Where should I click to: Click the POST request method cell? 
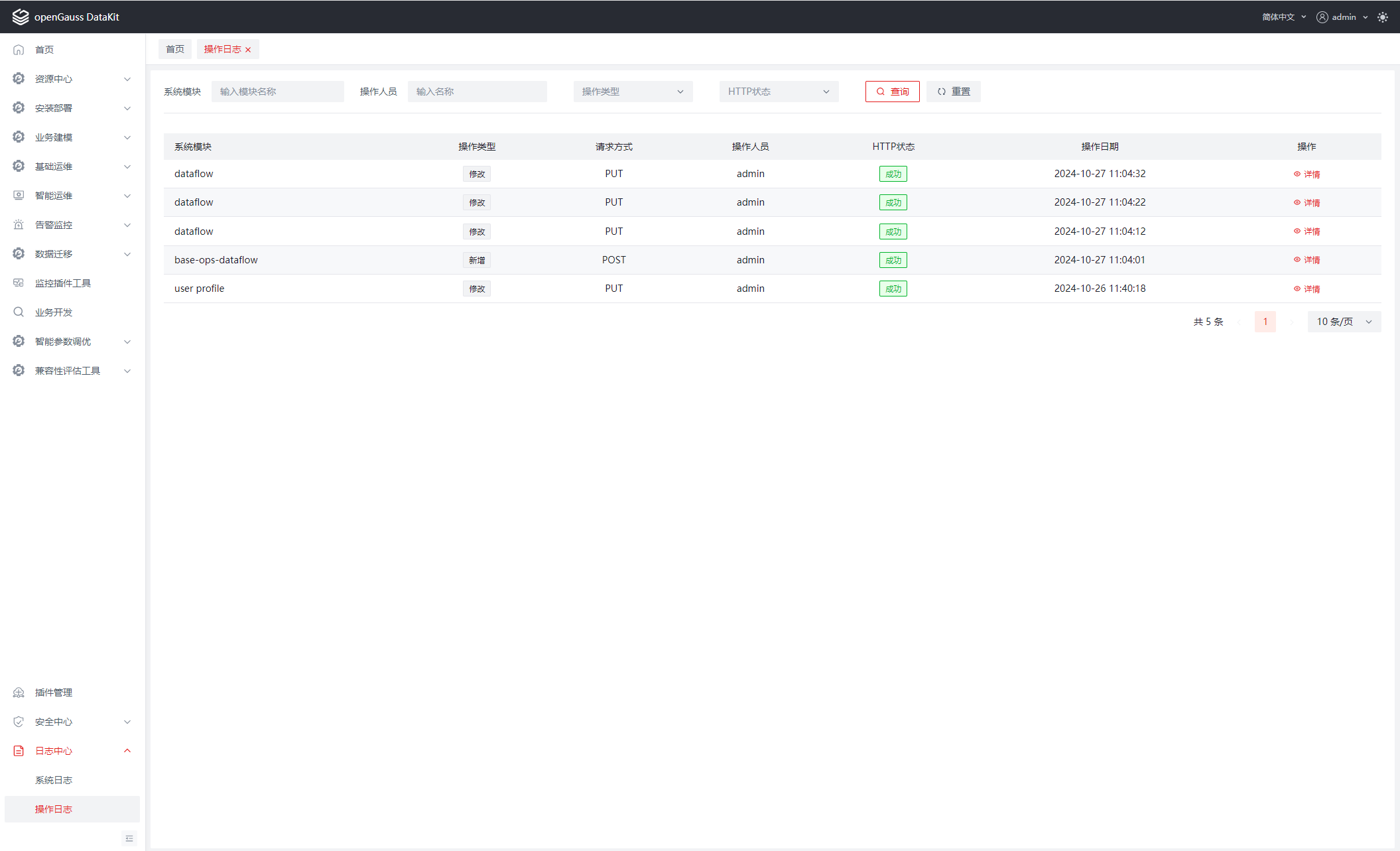point(614,260)
